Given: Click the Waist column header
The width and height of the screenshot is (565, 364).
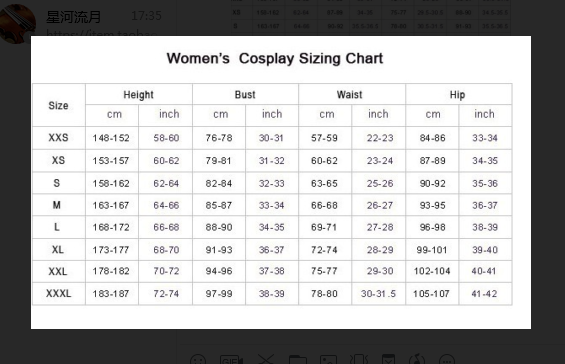Looking at the screenshot, I should (350, 95).
